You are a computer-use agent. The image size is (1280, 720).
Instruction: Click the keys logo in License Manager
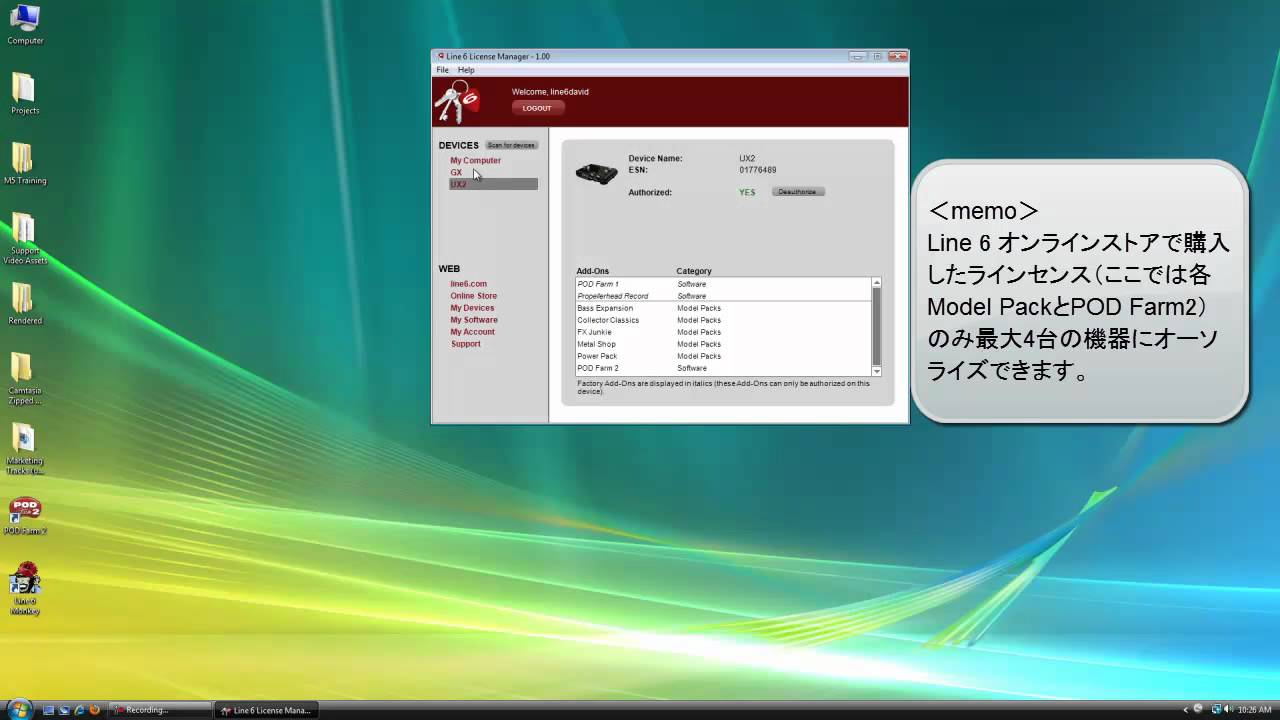click(458, 101)
